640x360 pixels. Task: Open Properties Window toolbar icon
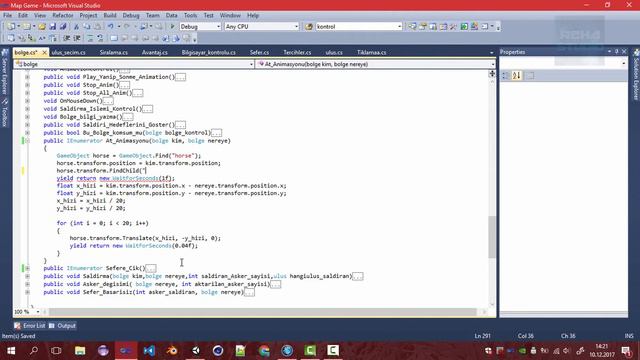click(x=423, y=27)
